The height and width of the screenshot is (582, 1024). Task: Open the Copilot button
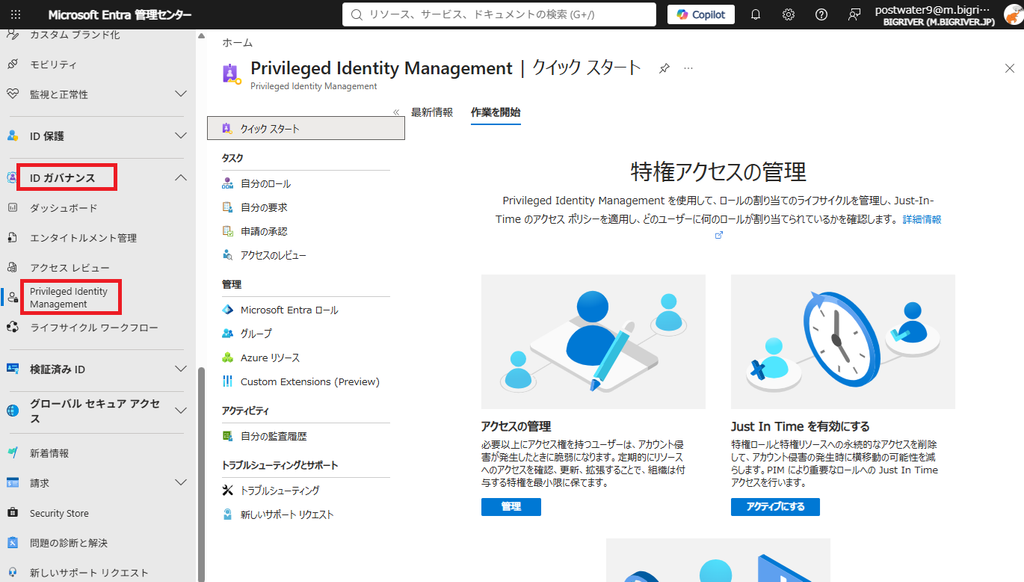click(701, 14)
